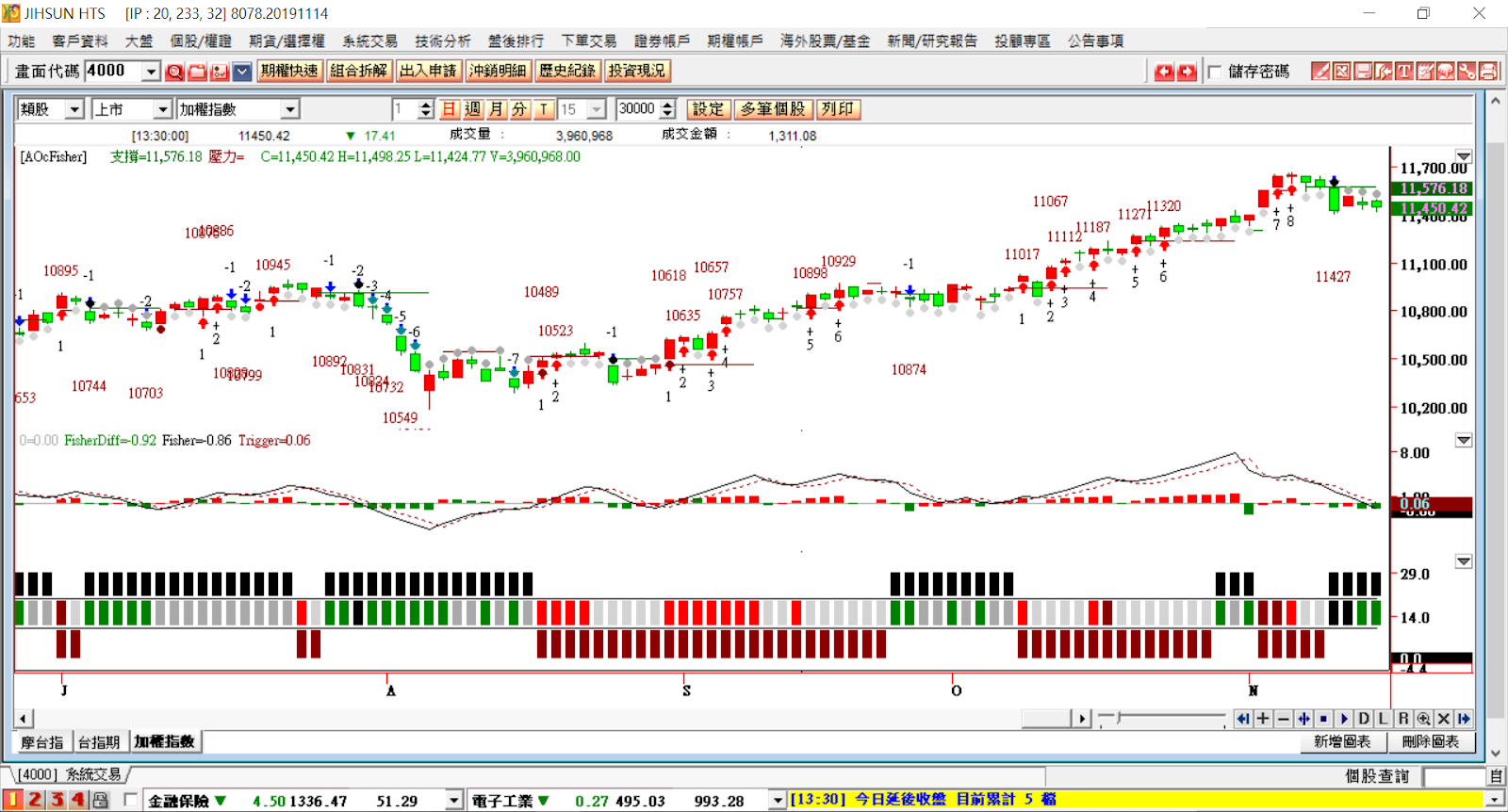Image resolution: width=1508 pixels, height=812 pixels.
Task: Click the 個股查詢 input field
Action: [x=1455, y=776]
